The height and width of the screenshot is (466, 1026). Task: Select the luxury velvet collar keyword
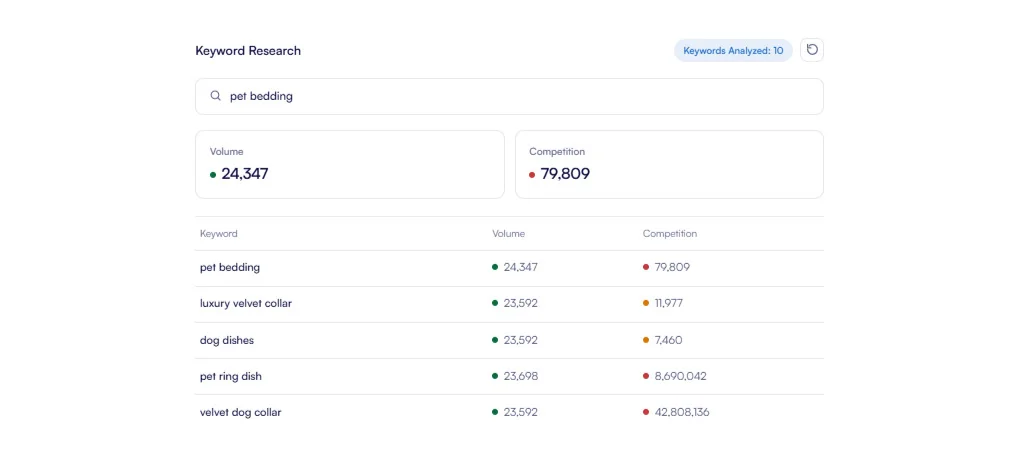(246, 304)
